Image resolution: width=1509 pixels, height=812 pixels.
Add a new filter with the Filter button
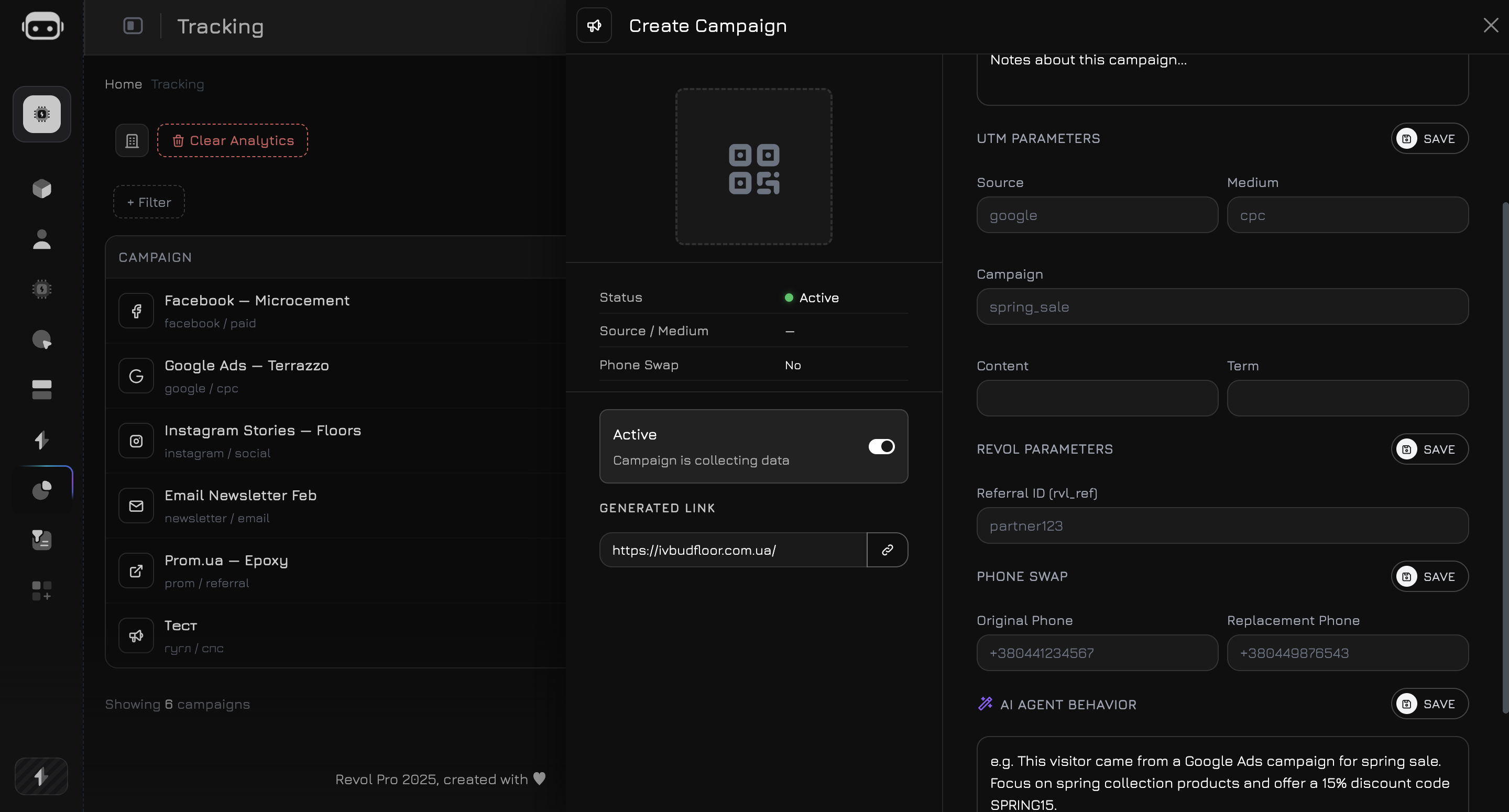click(148, 202)
